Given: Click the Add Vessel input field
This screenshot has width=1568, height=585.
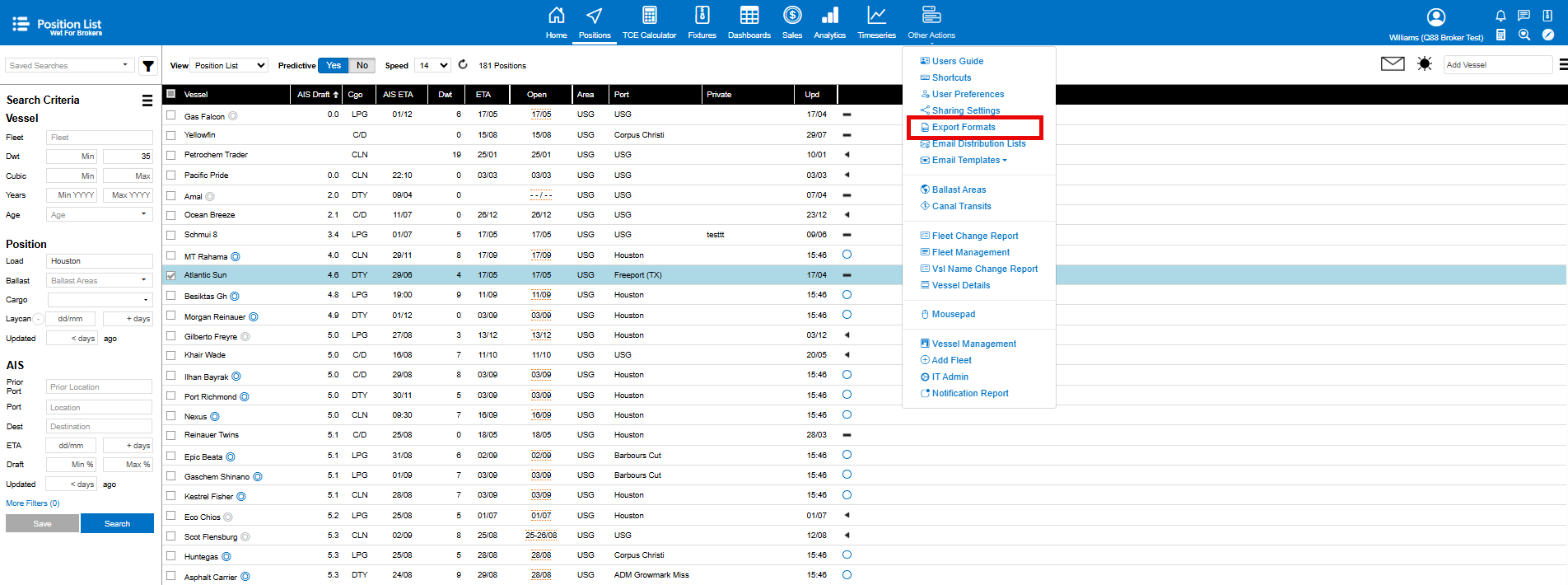Looking at the screenshot, I should [1496, 65].
